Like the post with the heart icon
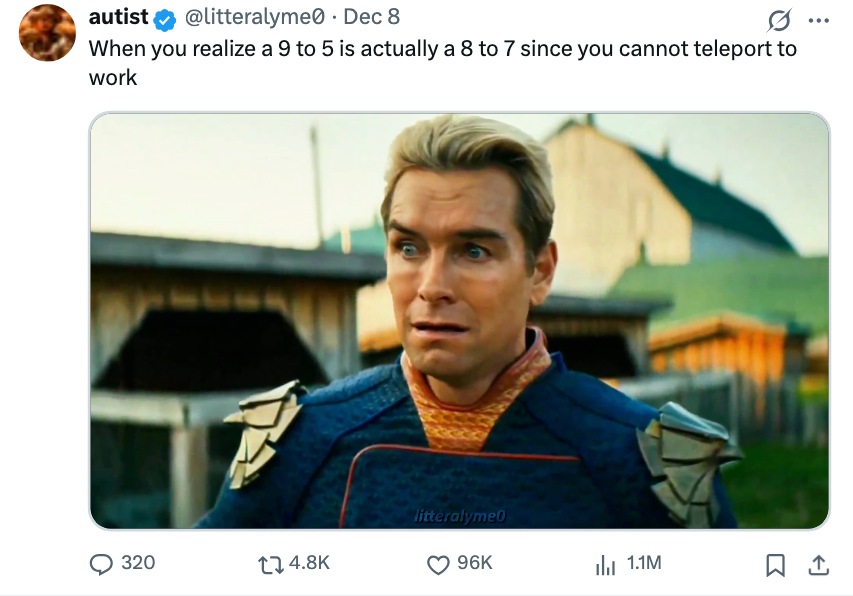This screenshot has width=853, height=596. (437, 565)
